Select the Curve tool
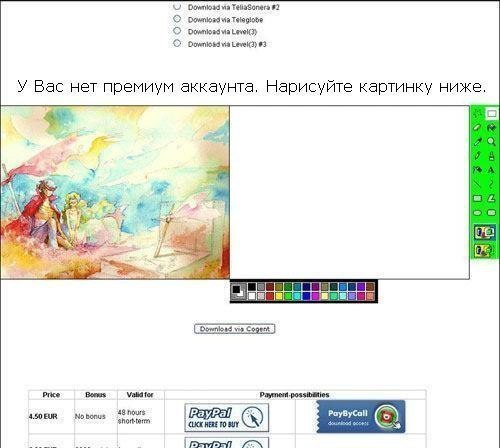 pos(491,184)
